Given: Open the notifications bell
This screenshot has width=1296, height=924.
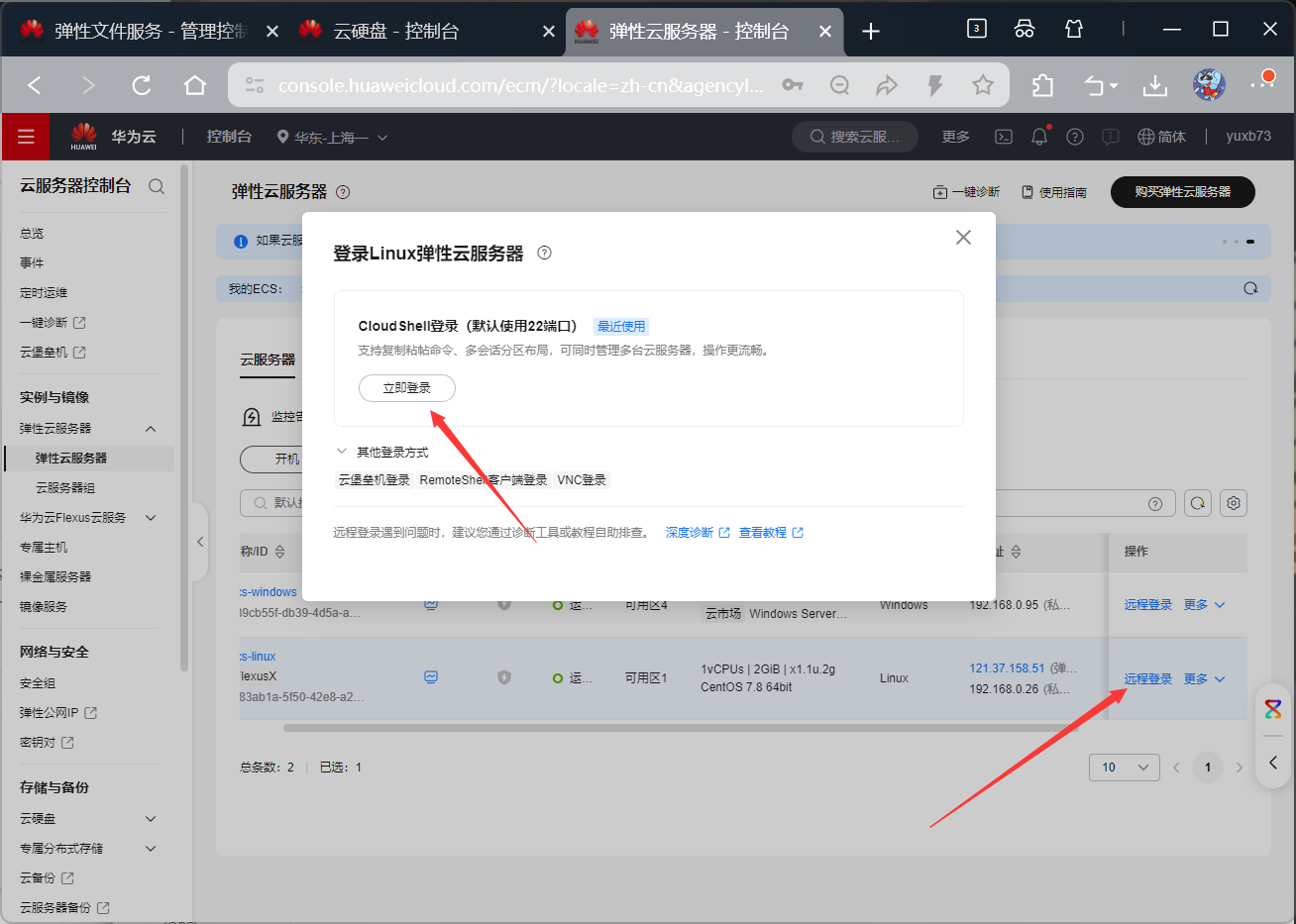Looking at the screenshot, I should [x=1039, y=137].
